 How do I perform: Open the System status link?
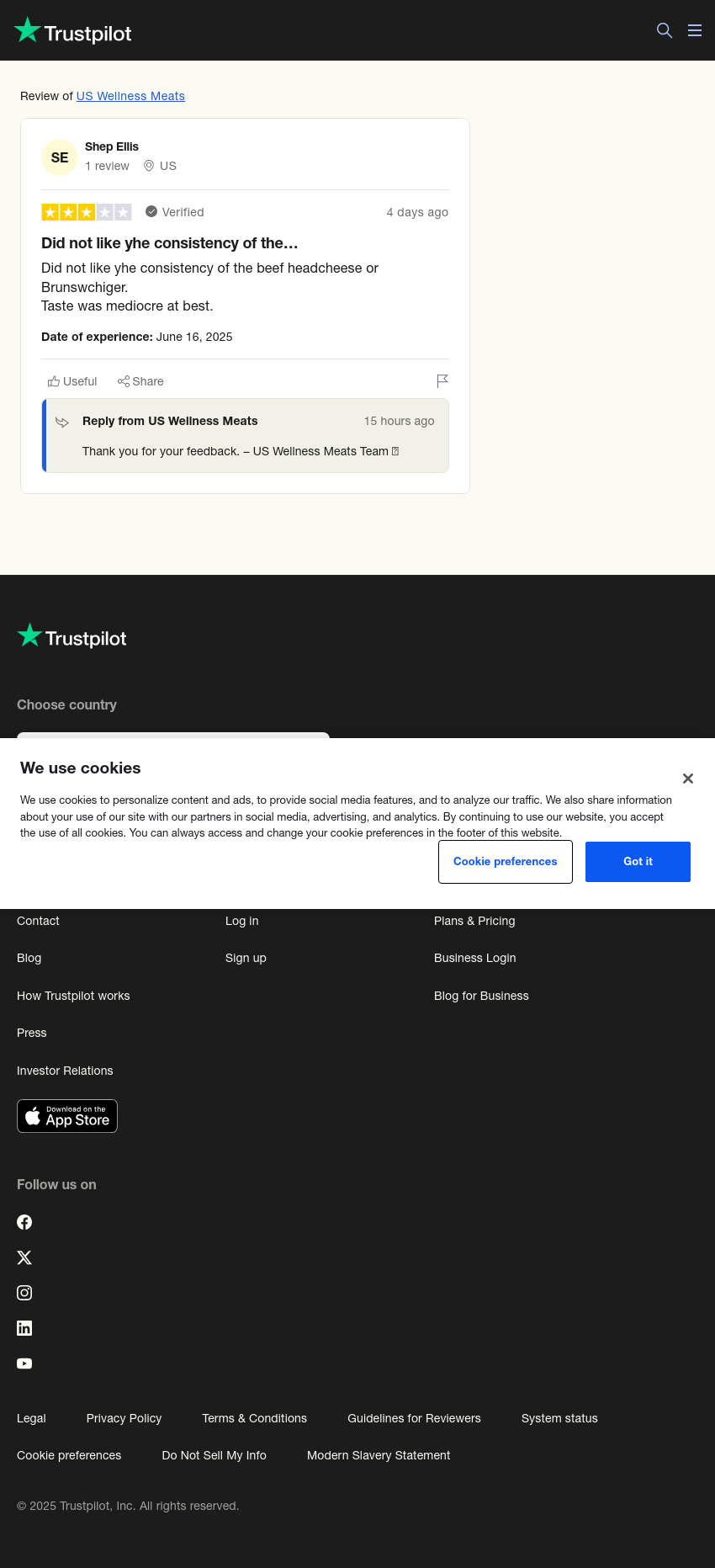click(x=559, y=1418)
